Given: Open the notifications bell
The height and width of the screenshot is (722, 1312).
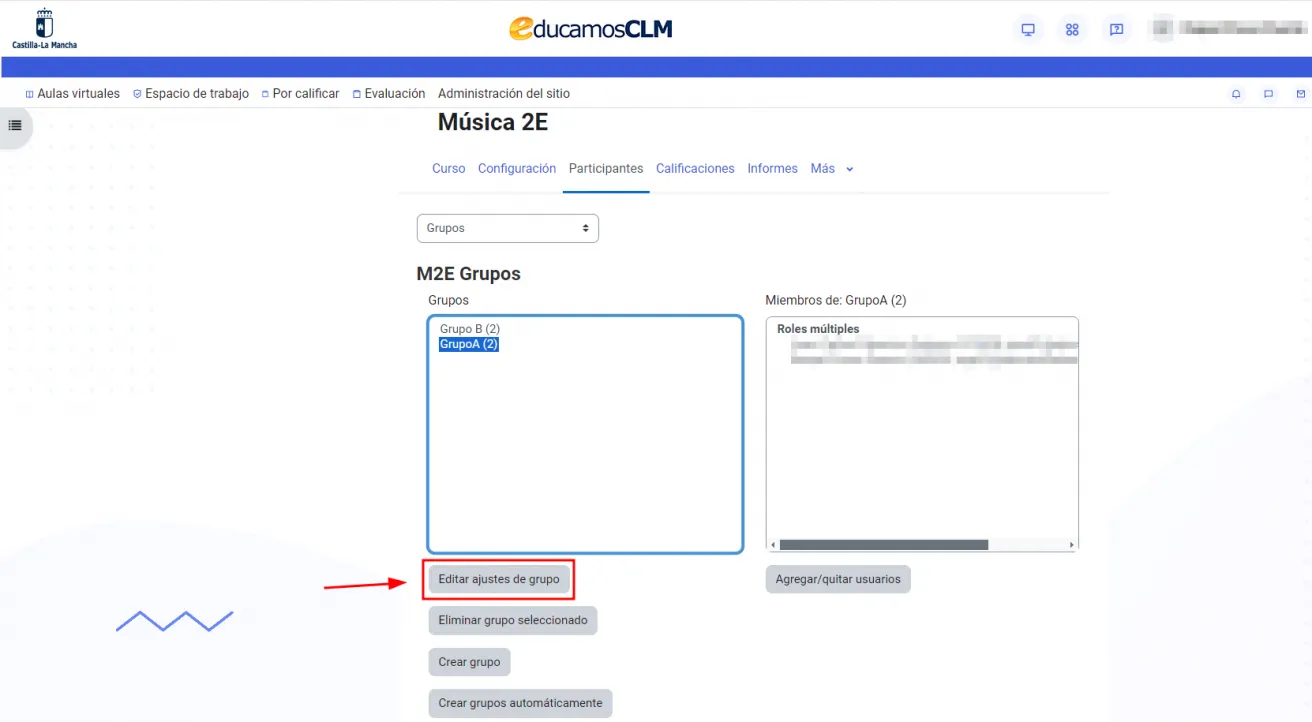Looking at the screenshot, I should [x=1236, y=94].
